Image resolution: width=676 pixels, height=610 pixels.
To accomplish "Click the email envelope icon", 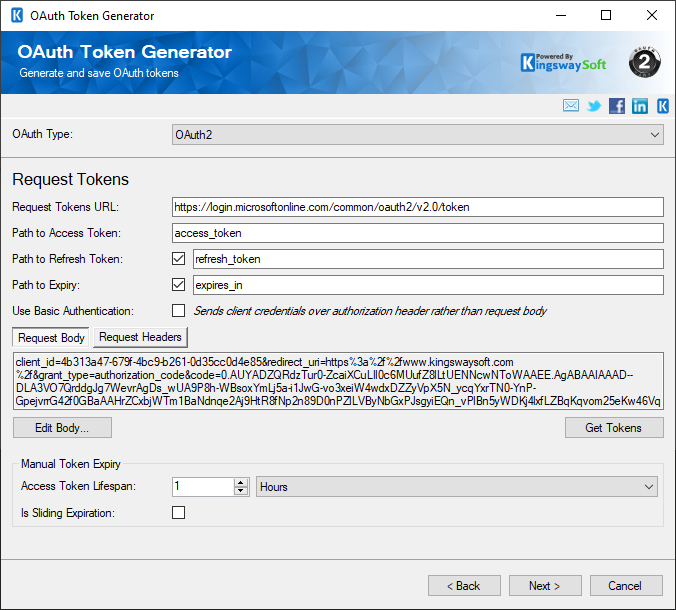I will 571,106.
